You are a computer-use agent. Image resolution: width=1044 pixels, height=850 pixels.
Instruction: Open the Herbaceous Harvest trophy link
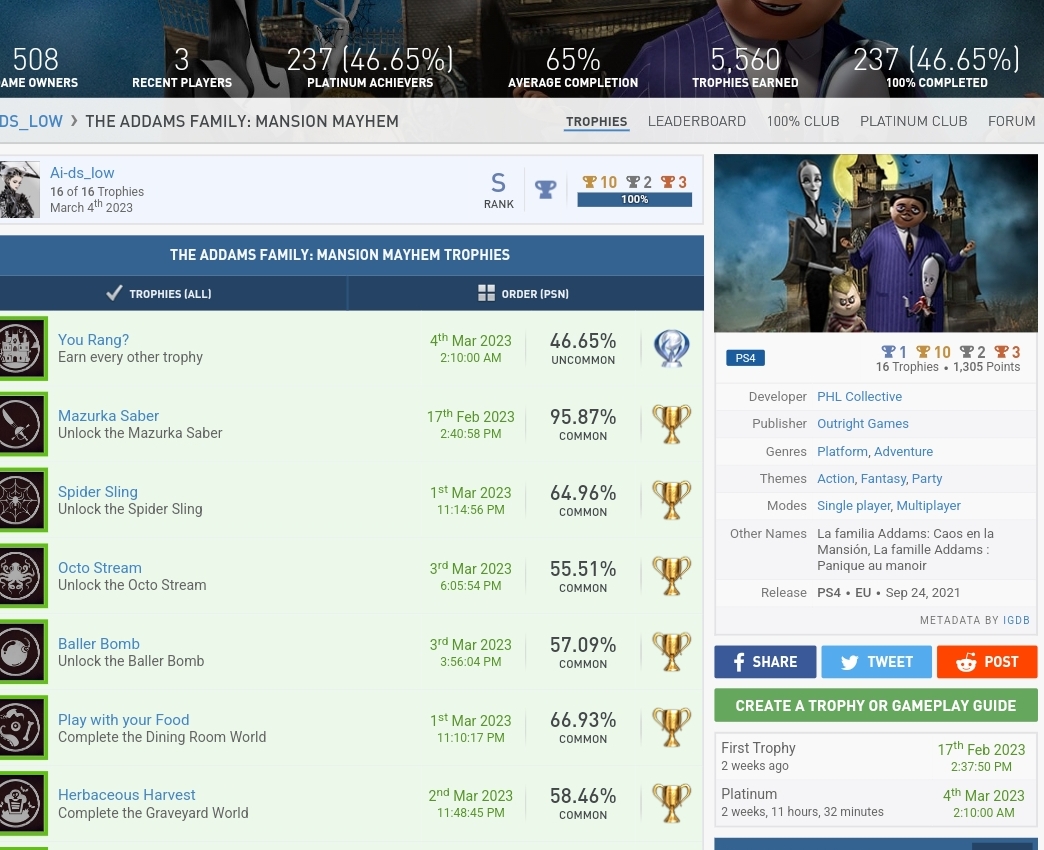click(x=127, y=795)
